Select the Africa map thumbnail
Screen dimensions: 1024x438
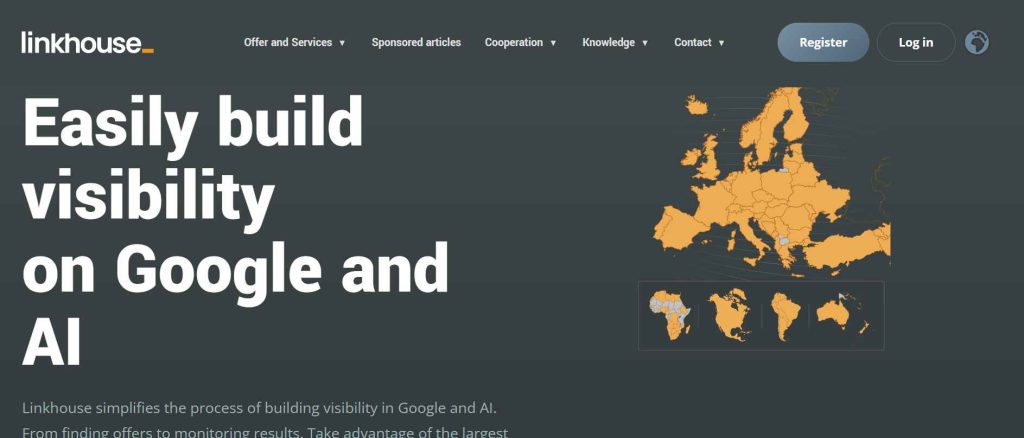point(669,315)
